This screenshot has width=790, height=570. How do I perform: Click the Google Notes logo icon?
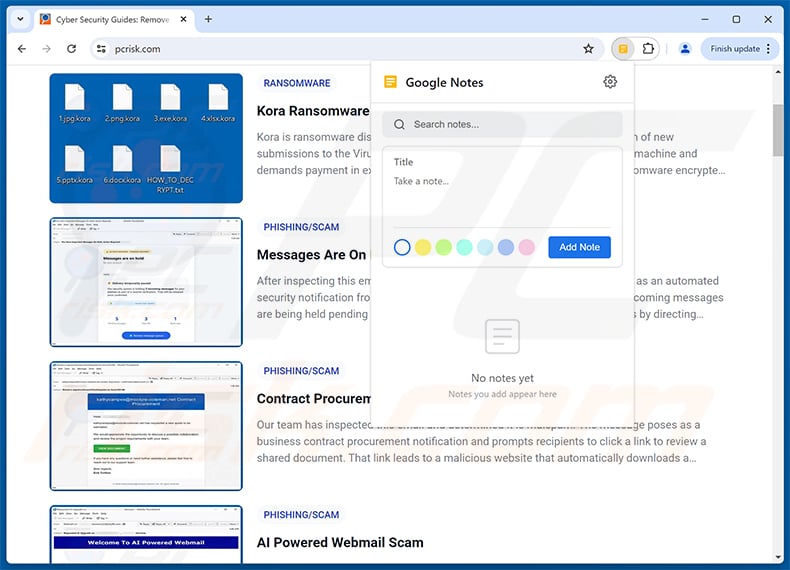[390, 82]
